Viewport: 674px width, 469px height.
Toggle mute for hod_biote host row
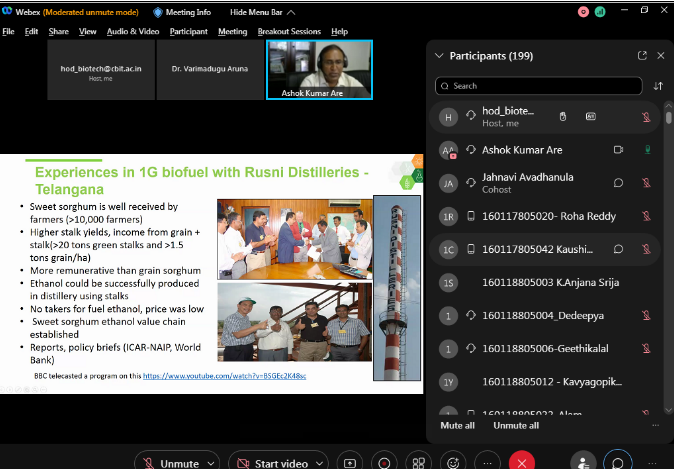pos(646,117)
